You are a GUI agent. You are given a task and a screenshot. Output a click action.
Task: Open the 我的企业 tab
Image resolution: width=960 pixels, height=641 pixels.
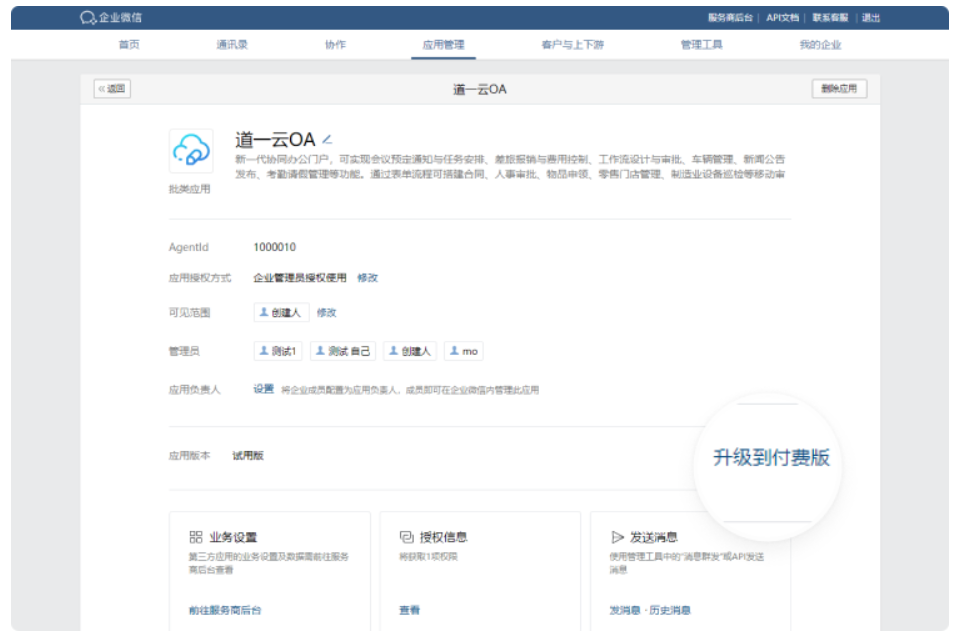tap(820, 45)
